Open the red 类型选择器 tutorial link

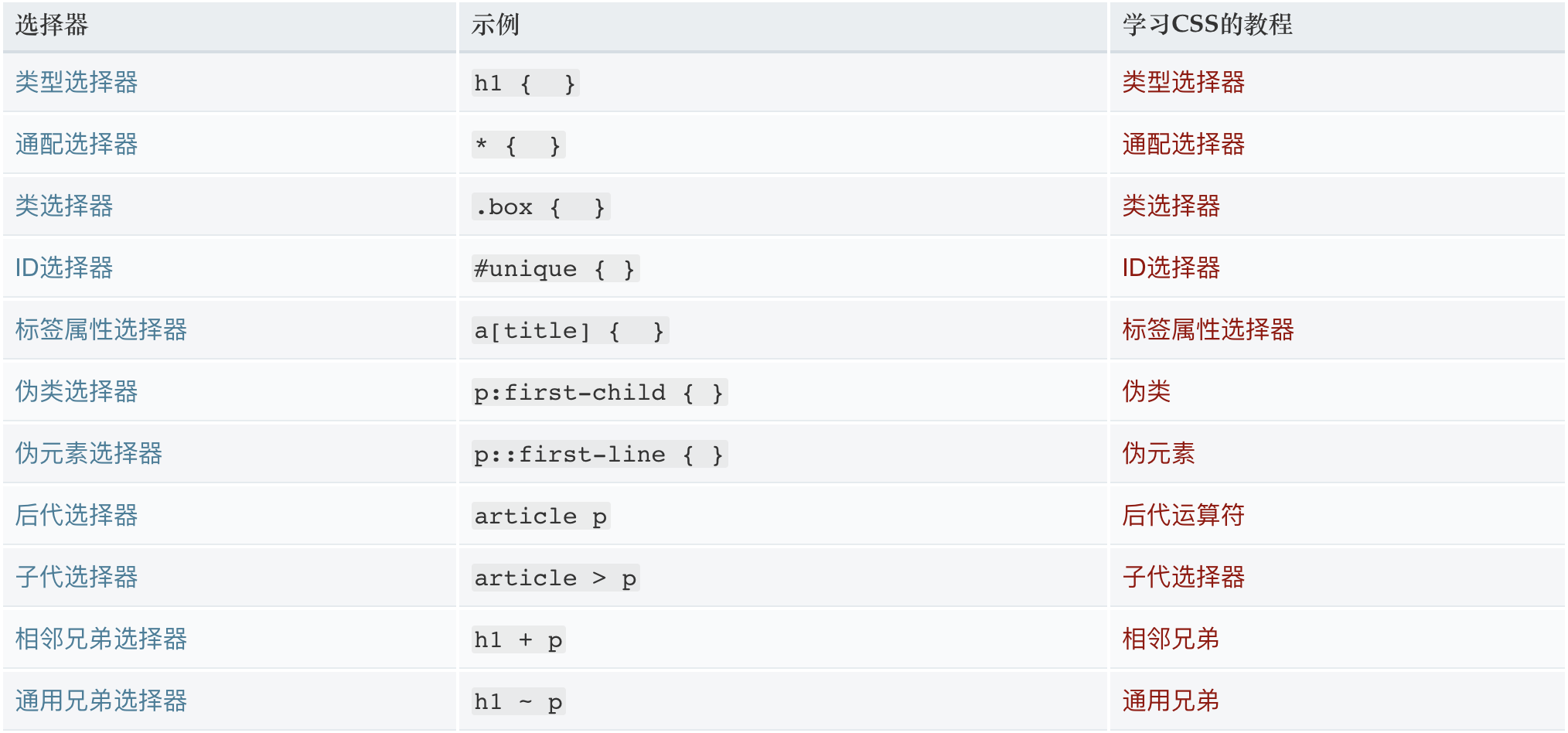[1184, 82]
